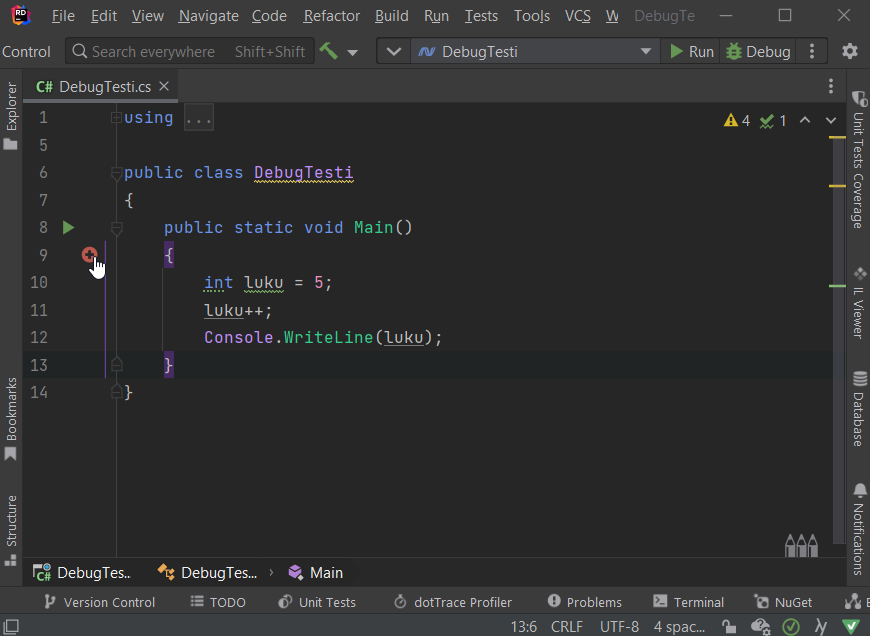The image size is (870, 636).
Task: Open IDE settings gear icon
Action: pos(850,51)
